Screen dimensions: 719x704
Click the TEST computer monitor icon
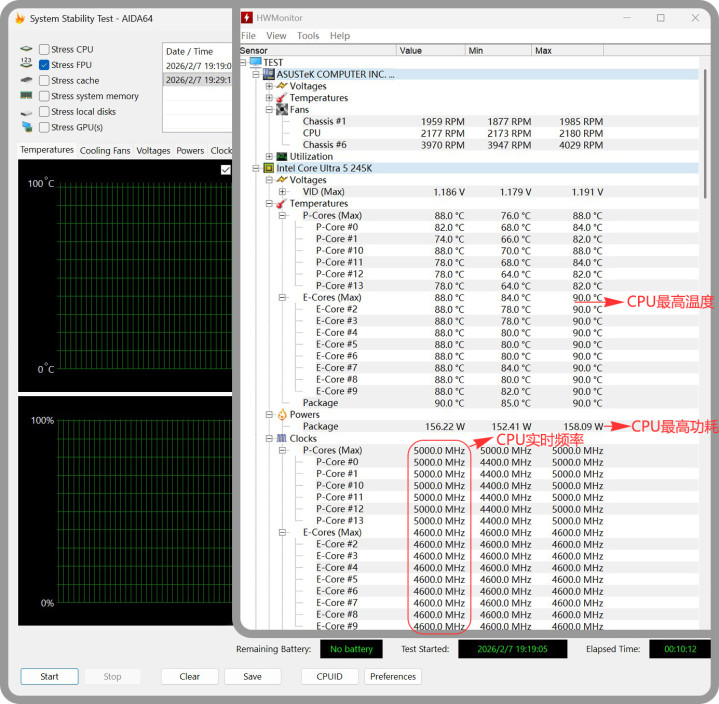(255, 62)
